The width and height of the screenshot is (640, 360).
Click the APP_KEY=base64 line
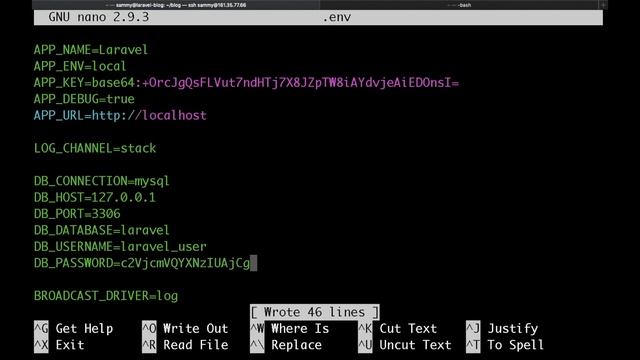(x=246, y=83)
